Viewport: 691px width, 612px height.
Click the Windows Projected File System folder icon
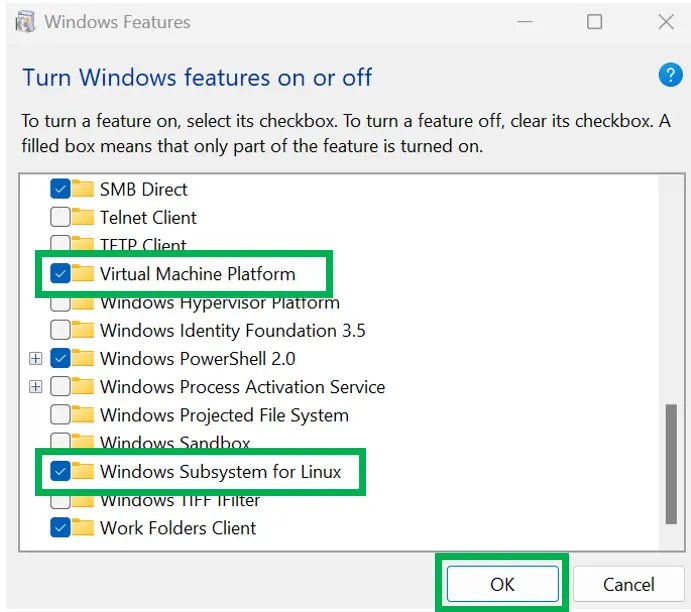[82, 415]
